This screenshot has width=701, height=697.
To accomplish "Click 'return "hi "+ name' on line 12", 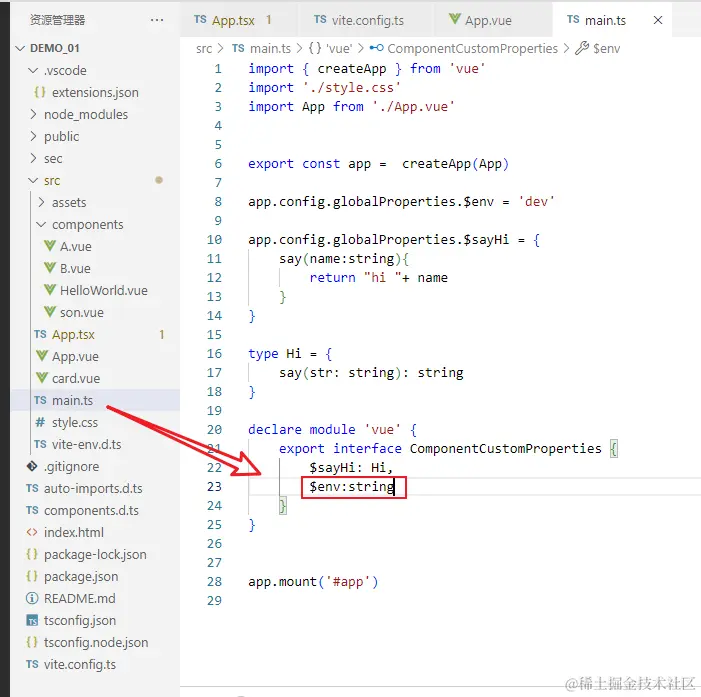I will (378, 278).
